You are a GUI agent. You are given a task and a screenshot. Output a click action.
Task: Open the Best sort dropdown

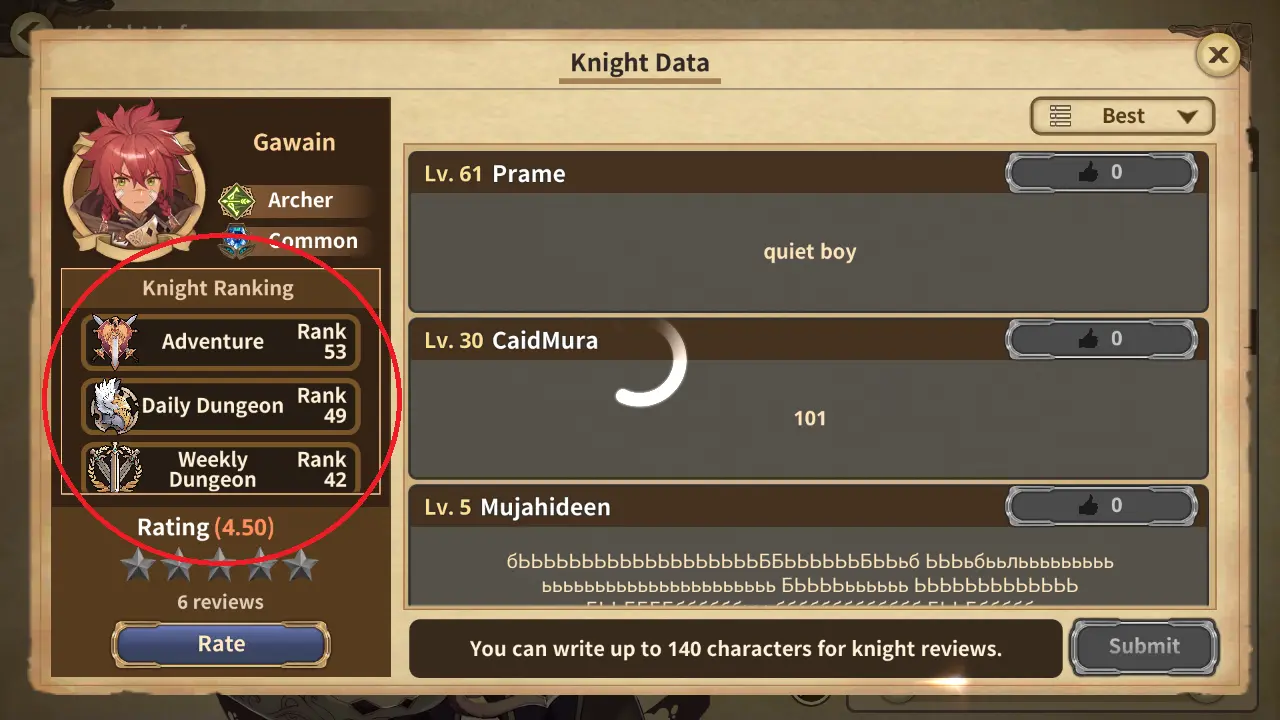click(1122, 116)
